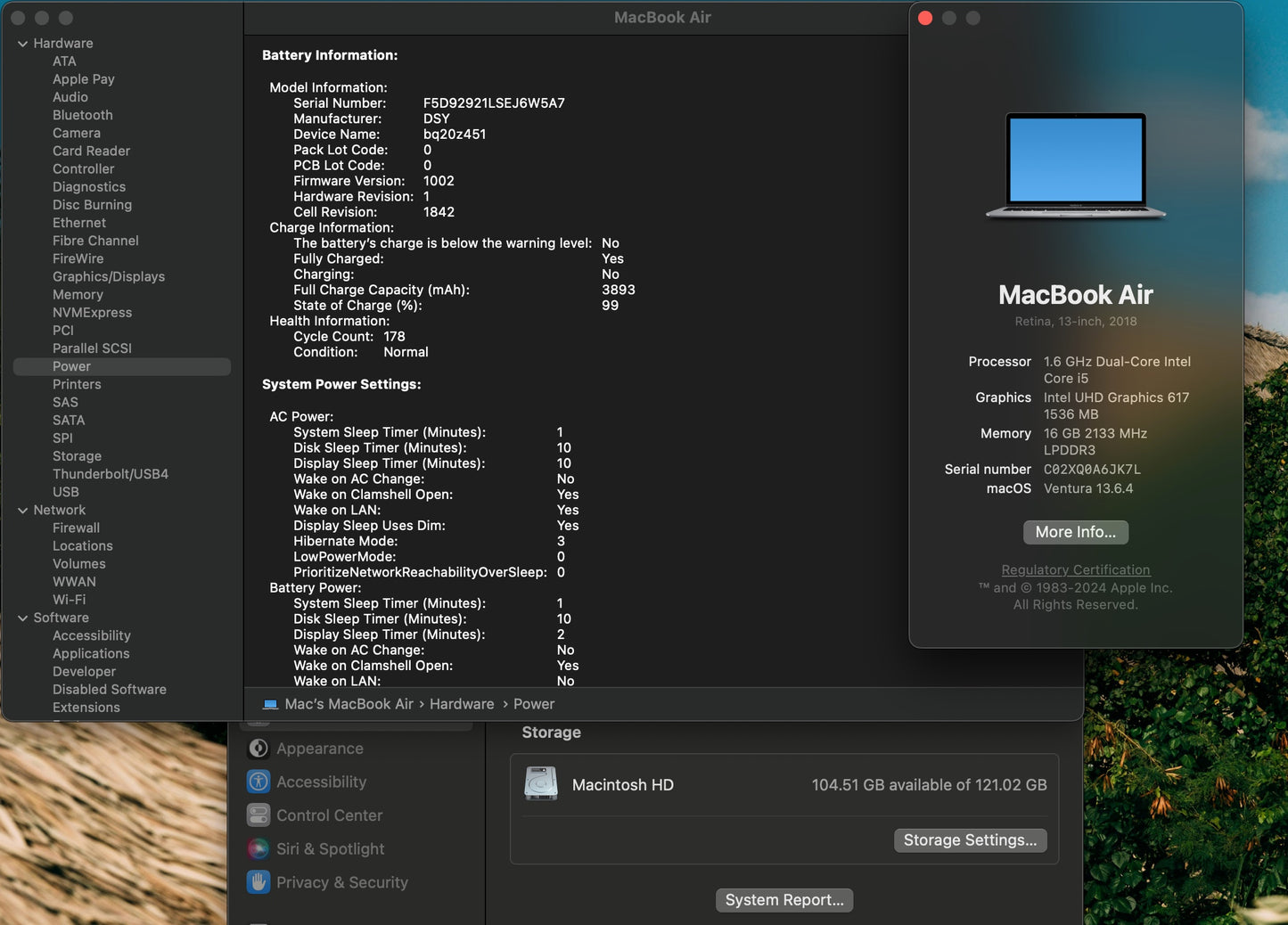Collapse the Hardware tree section

click(22, 44)
